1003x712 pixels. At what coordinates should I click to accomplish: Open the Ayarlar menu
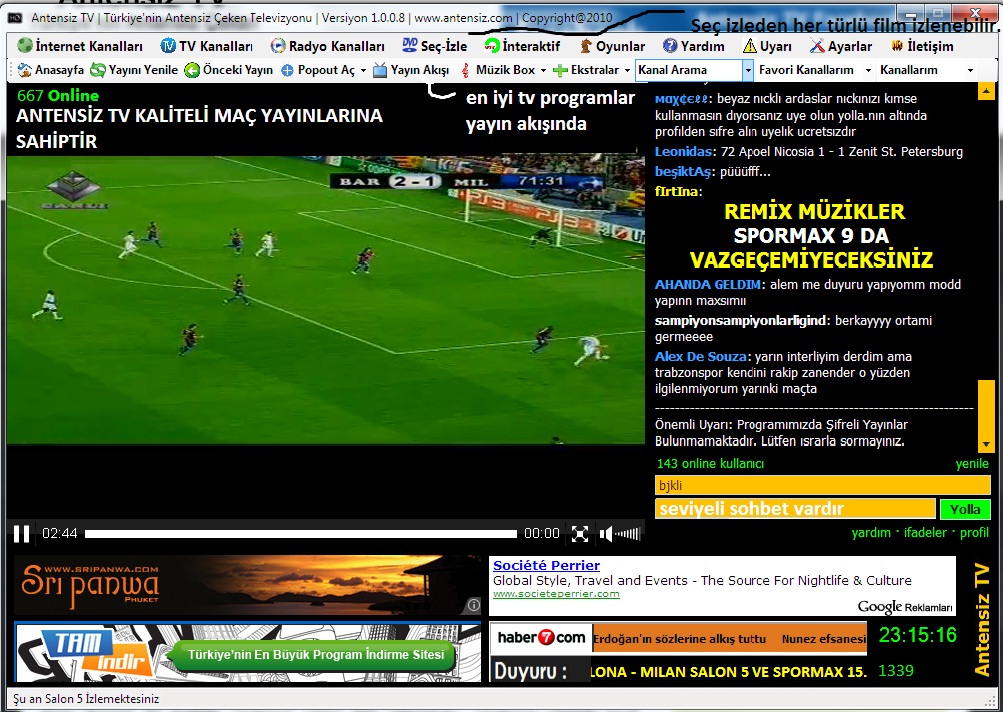point(841,46)
